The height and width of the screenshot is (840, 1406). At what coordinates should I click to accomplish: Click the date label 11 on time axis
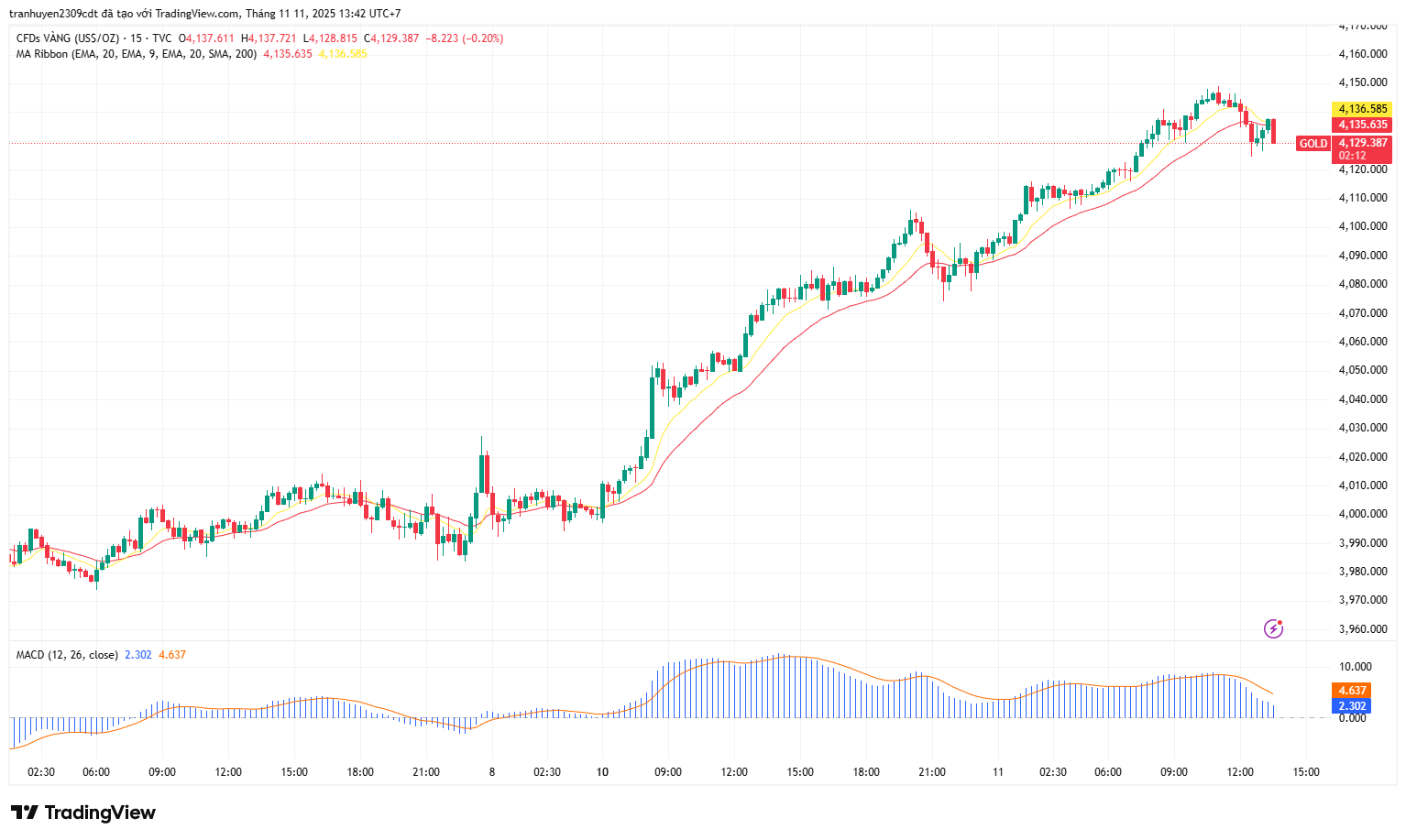(x=998, y=772)
